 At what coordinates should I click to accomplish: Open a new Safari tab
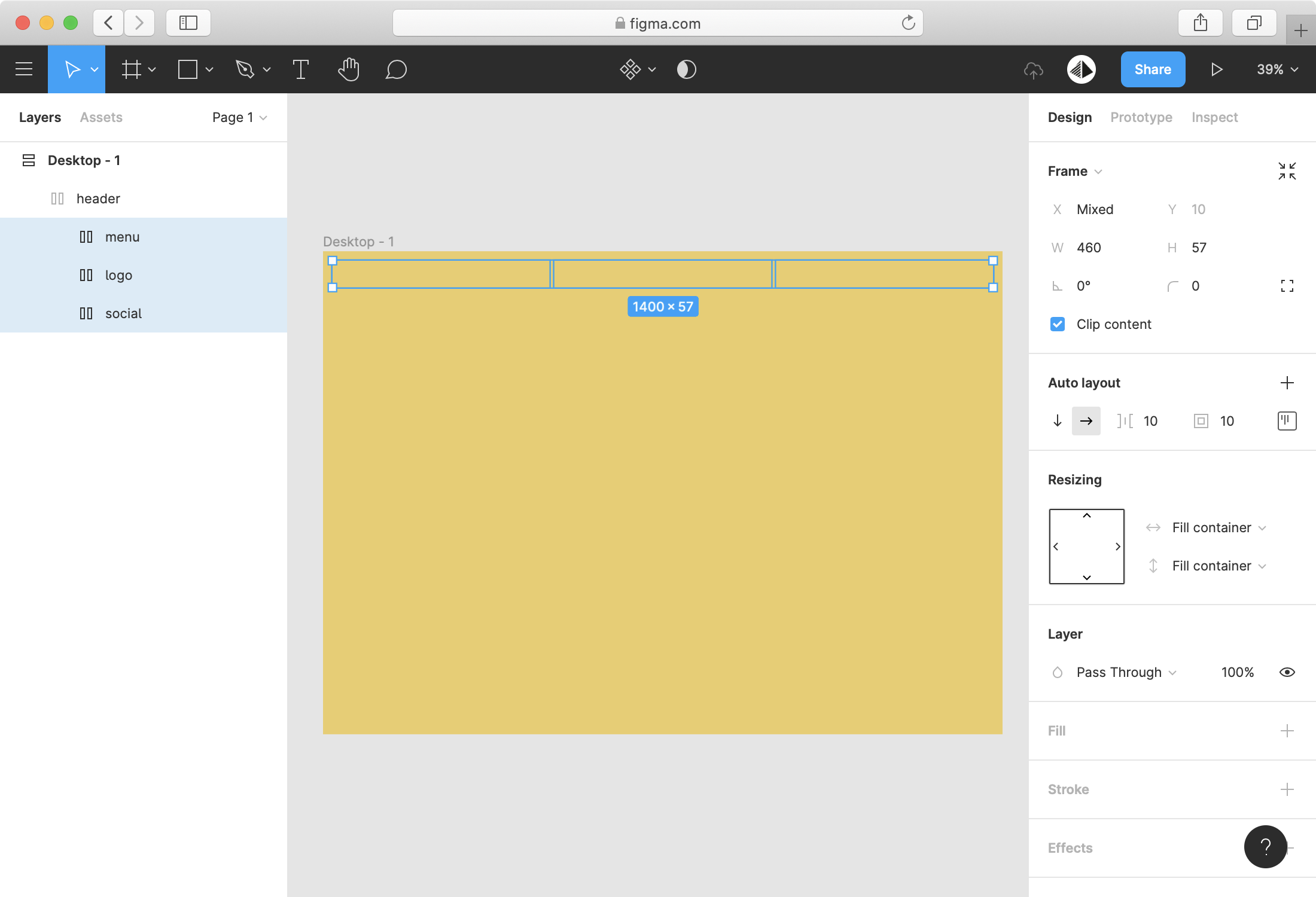pos(1300,30)
